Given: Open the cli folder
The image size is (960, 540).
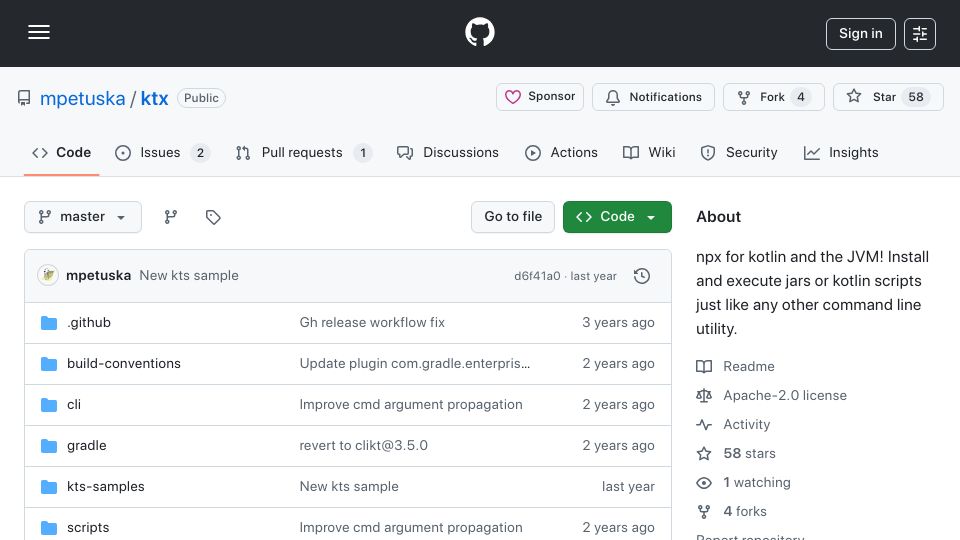Looking at the screenshot, I should (x=74, y=405).
